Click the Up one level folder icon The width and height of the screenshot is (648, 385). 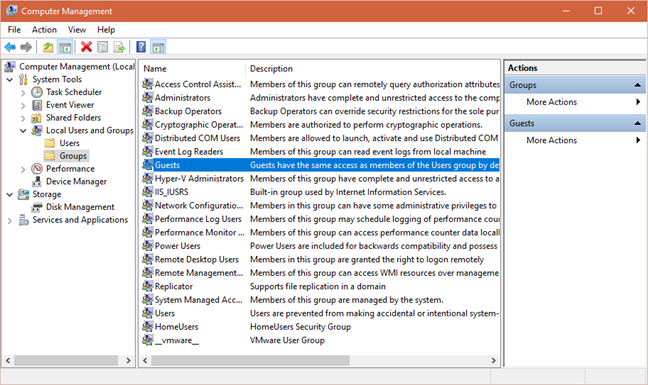[48, 47]
